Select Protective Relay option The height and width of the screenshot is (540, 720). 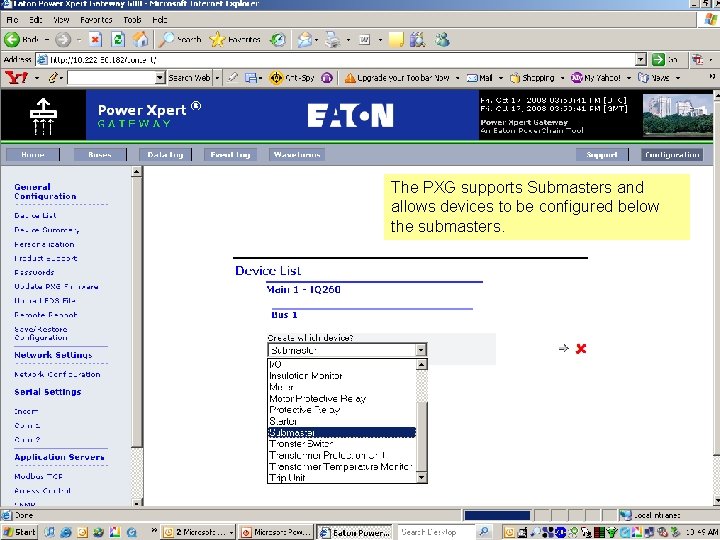(x=342, y=410)
